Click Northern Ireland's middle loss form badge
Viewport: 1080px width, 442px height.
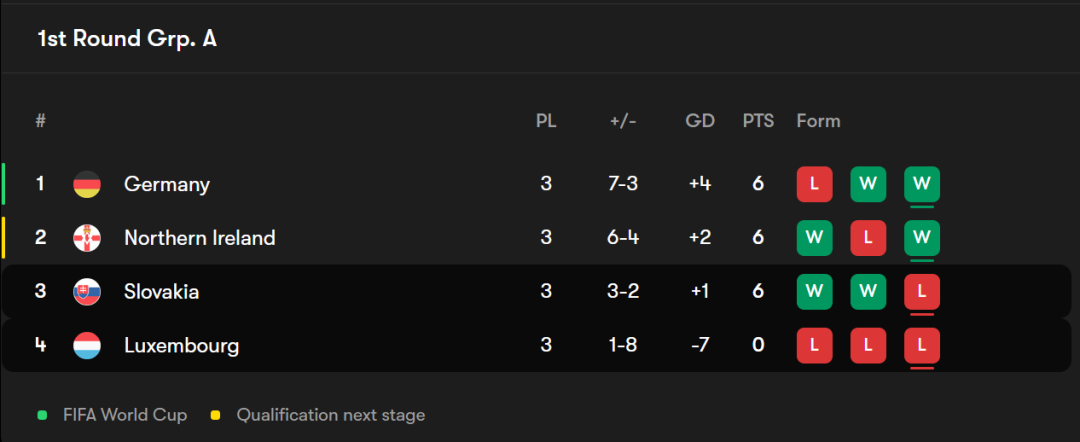click(868, 238)
